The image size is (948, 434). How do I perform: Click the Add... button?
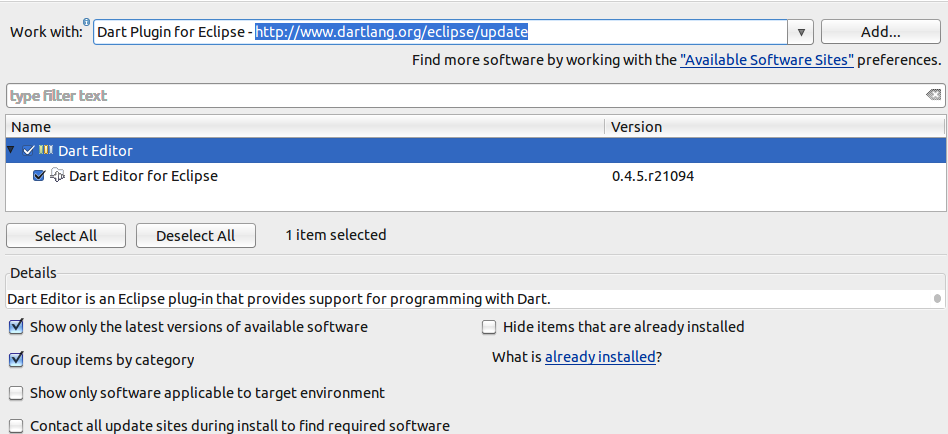tap(880, 32)
